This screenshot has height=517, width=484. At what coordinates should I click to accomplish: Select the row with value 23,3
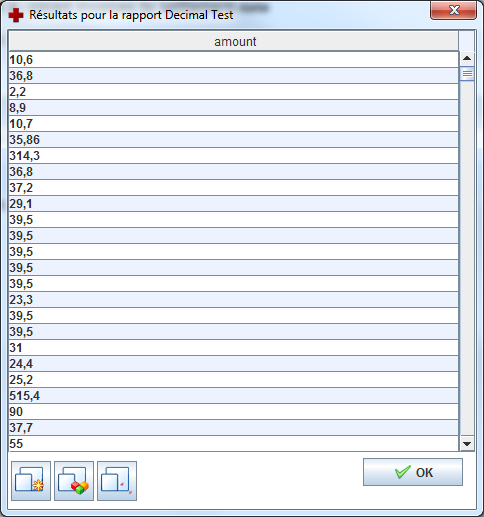pyautogui.click(x=234, y=300)
